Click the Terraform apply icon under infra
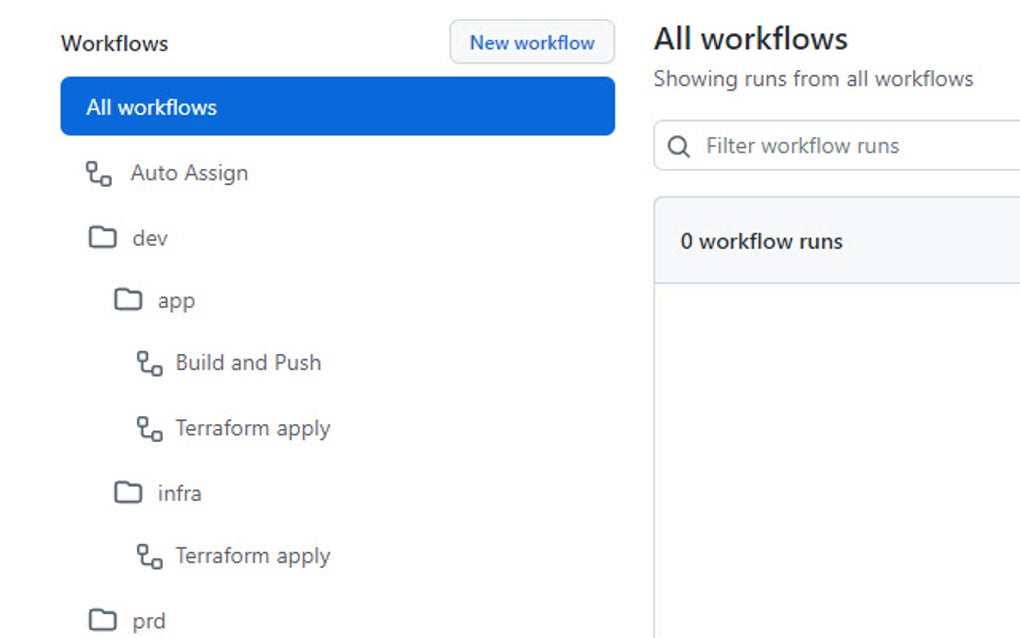Image resolution: width=1020 pixels, height=638 pixels. pos(148,556)
